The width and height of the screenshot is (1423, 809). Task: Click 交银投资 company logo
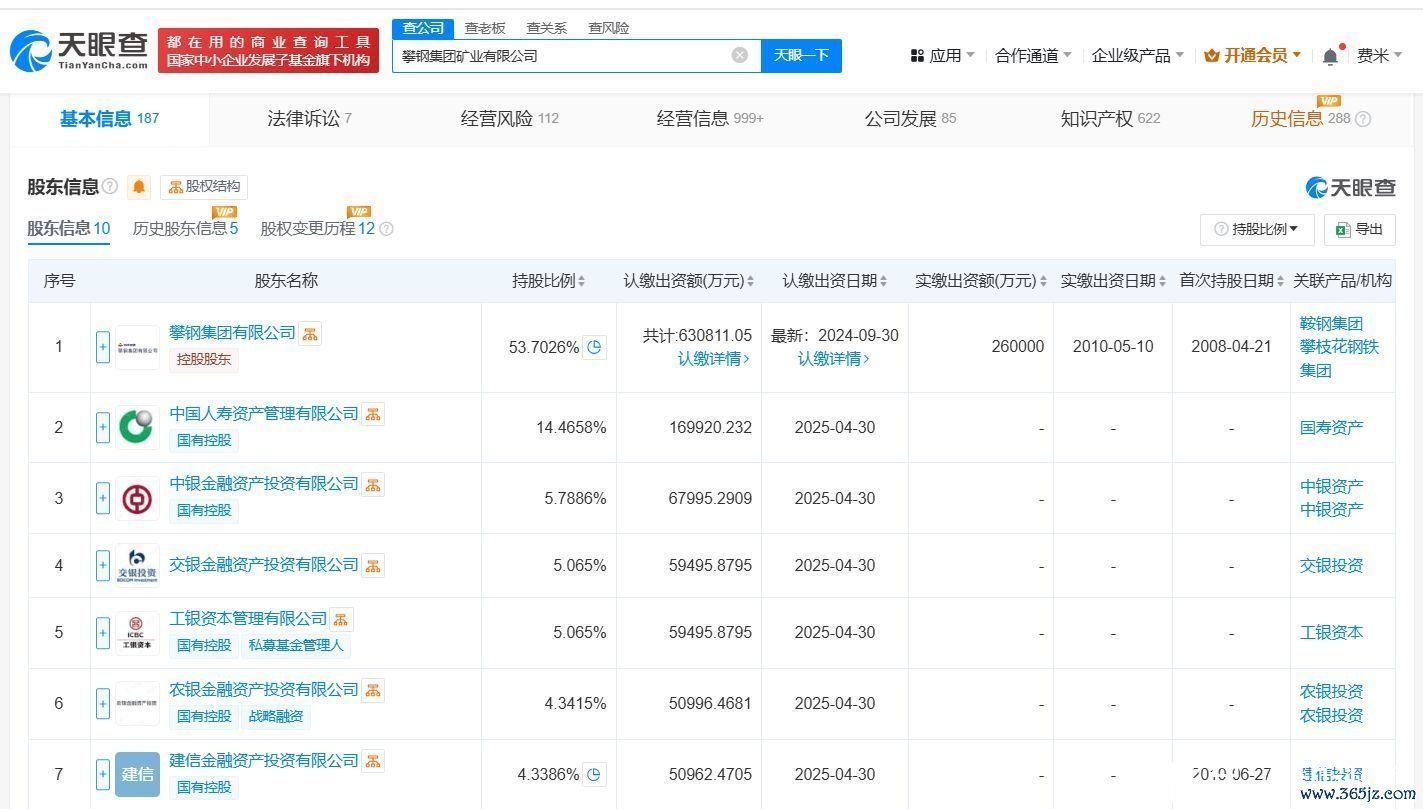tap(137, 566)
